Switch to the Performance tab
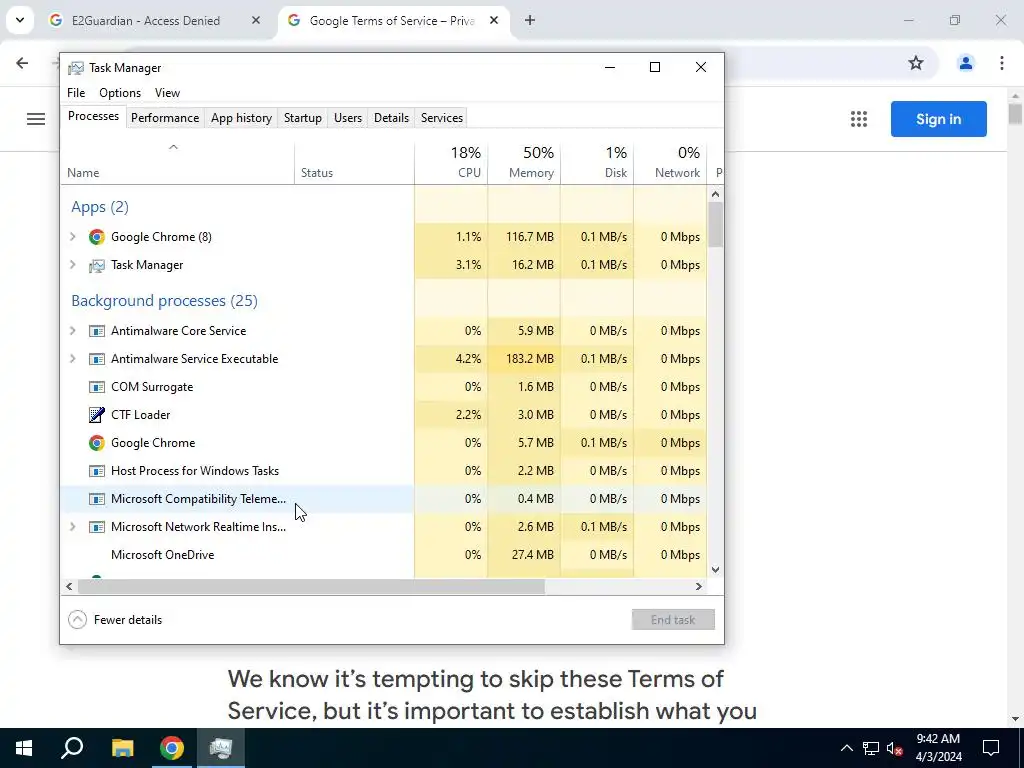 [x=165, y=118]
